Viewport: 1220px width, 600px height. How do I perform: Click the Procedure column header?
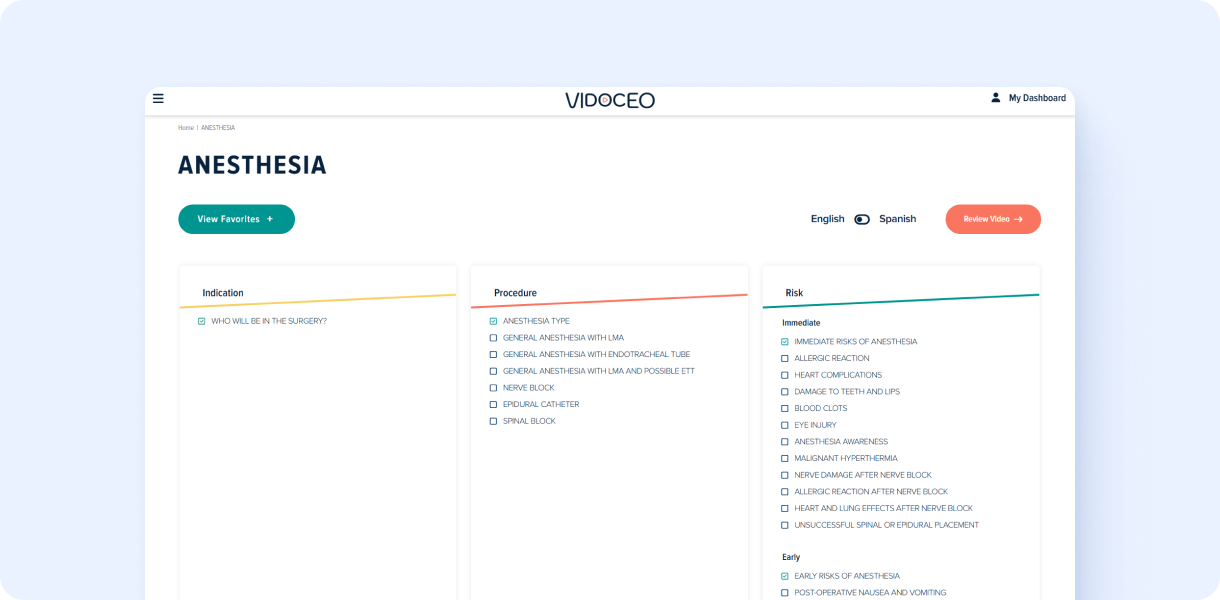[515, 293]
